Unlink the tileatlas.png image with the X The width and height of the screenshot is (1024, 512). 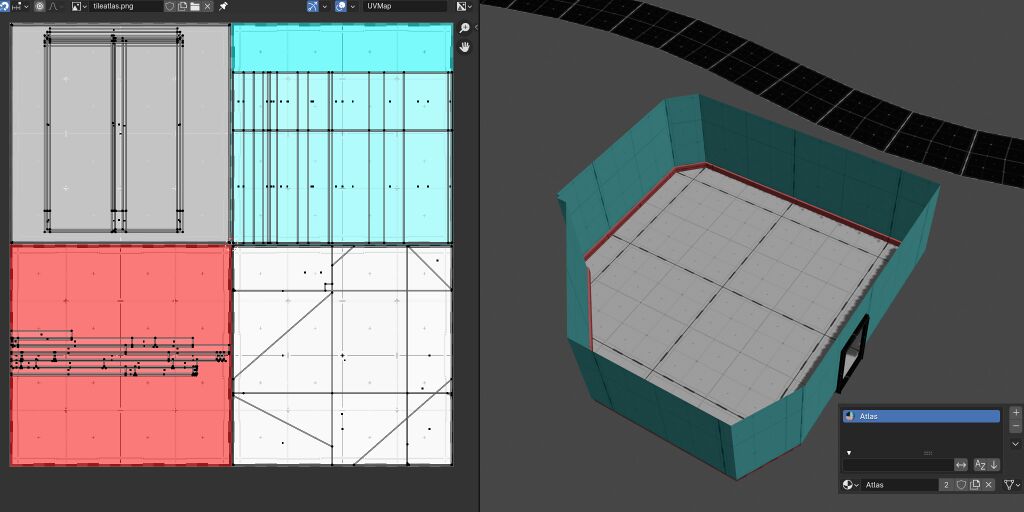pos(208,6)
